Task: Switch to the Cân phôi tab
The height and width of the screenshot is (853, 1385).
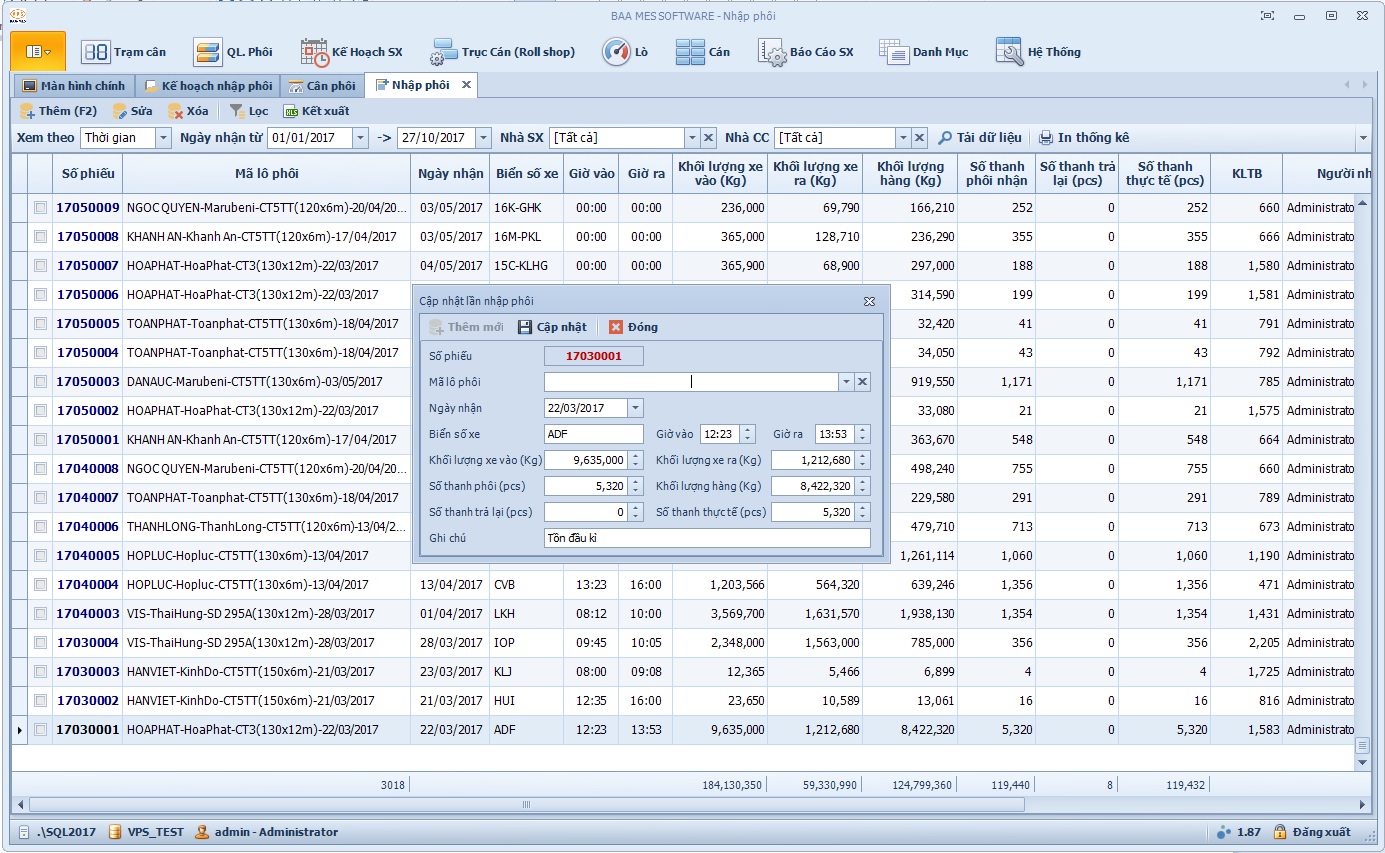Action: click(x=322, y=86)
